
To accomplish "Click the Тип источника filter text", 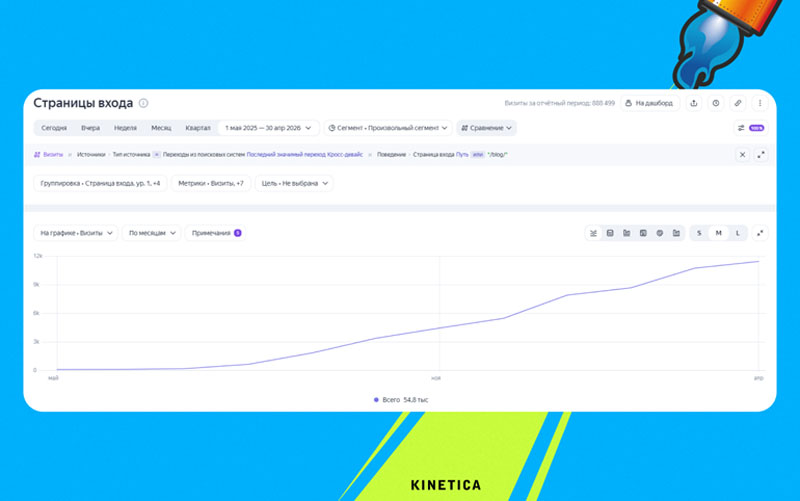I will 132,155.
